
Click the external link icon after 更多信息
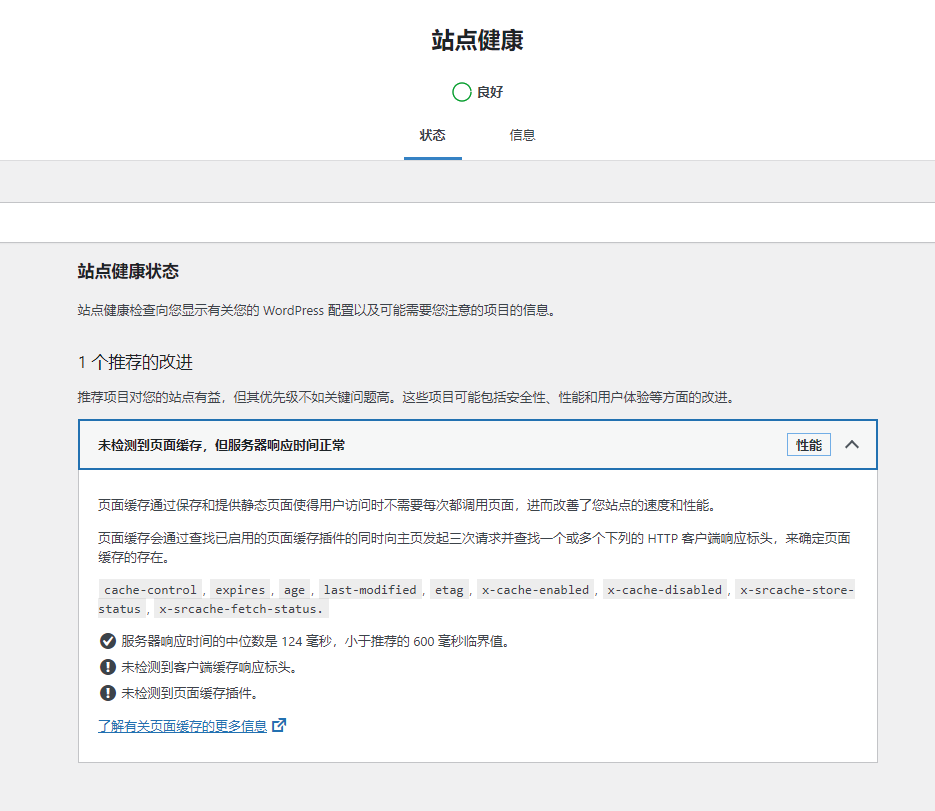tap(279, 726)
